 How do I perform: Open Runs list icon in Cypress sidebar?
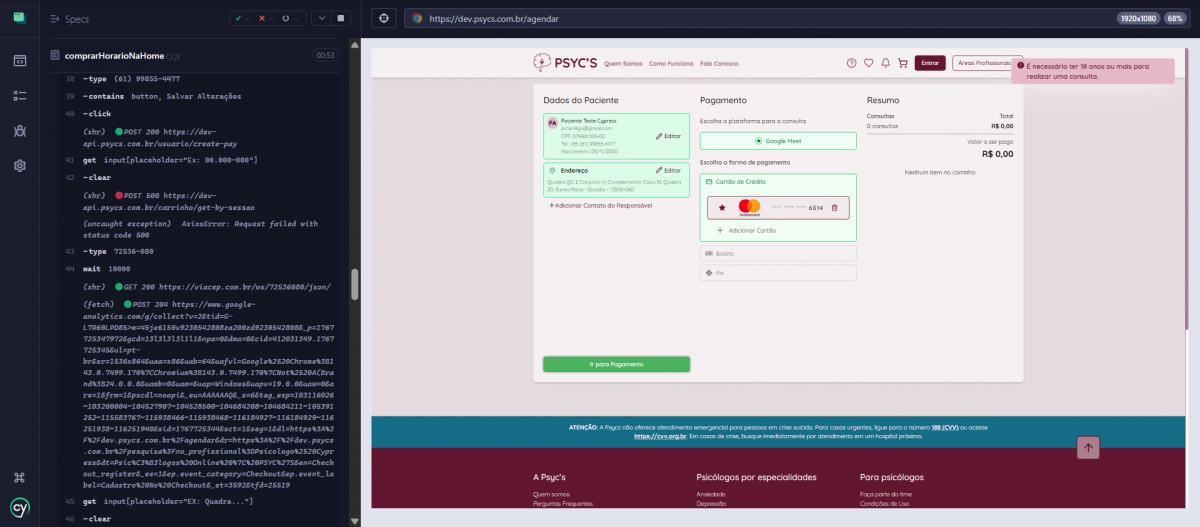pos(19,95)
